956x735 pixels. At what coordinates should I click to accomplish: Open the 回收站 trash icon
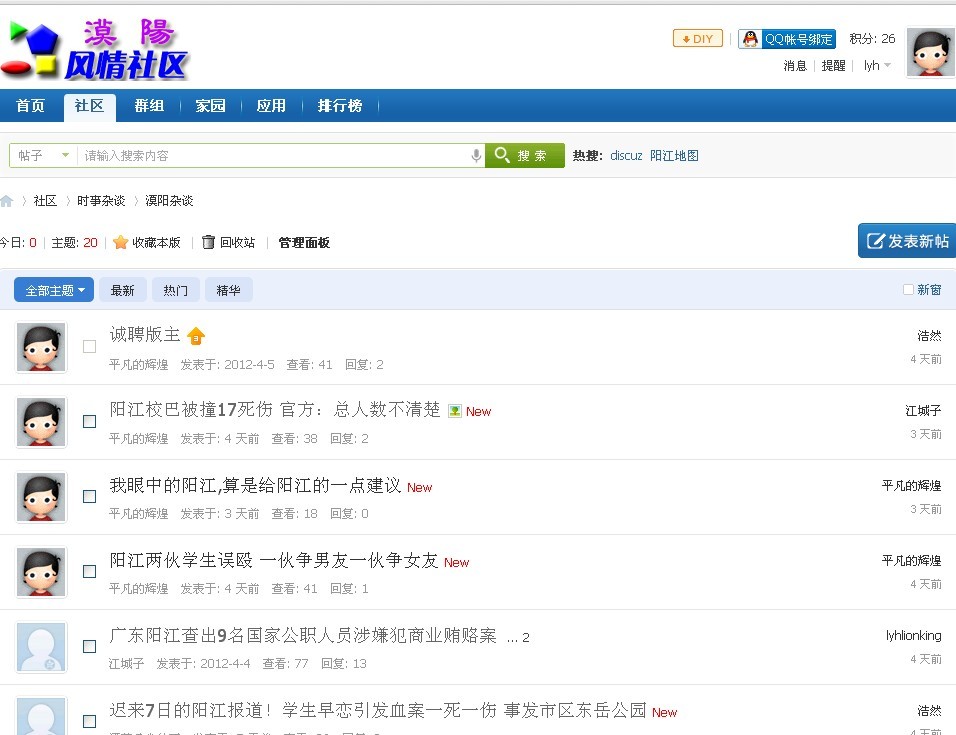208,242
